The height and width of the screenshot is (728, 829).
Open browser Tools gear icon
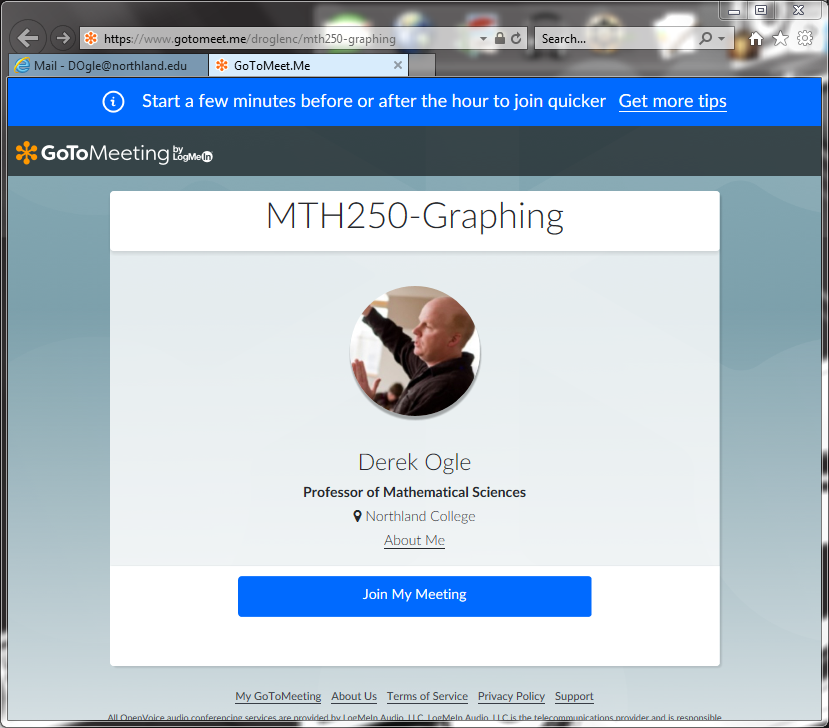pyautogui.click(x=805, y=38)
